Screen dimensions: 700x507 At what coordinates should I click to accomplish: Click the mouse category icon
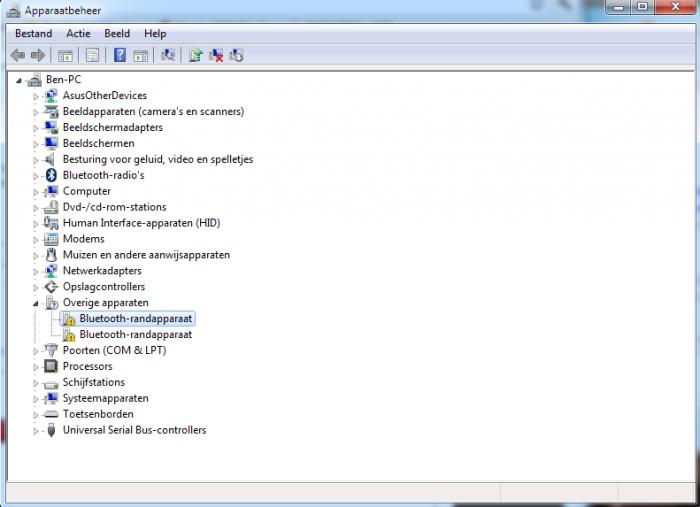pyautogui.click(x=51, y=255)
